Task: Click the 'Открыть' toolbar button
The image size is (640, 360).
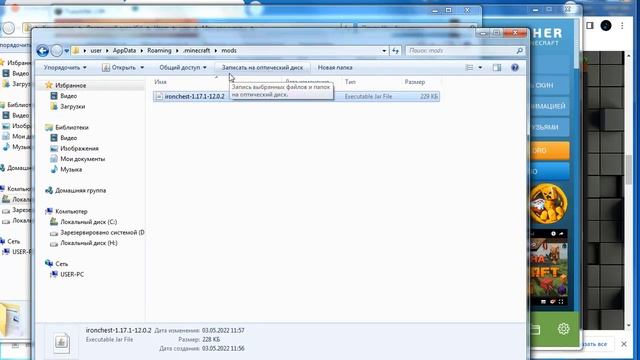Action: [x=119, y=67]
